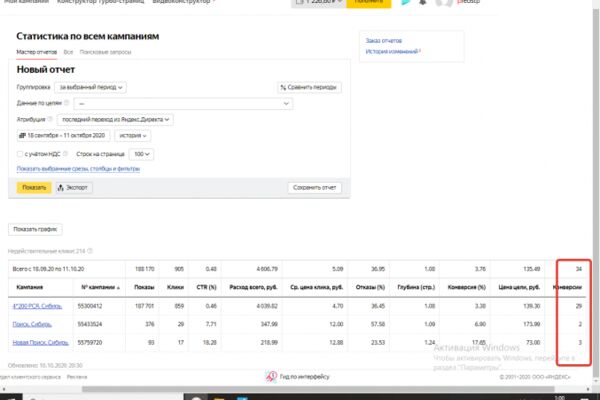
Task: Open help icon near Недействительные клики
Action: click(x=90, y=251)
